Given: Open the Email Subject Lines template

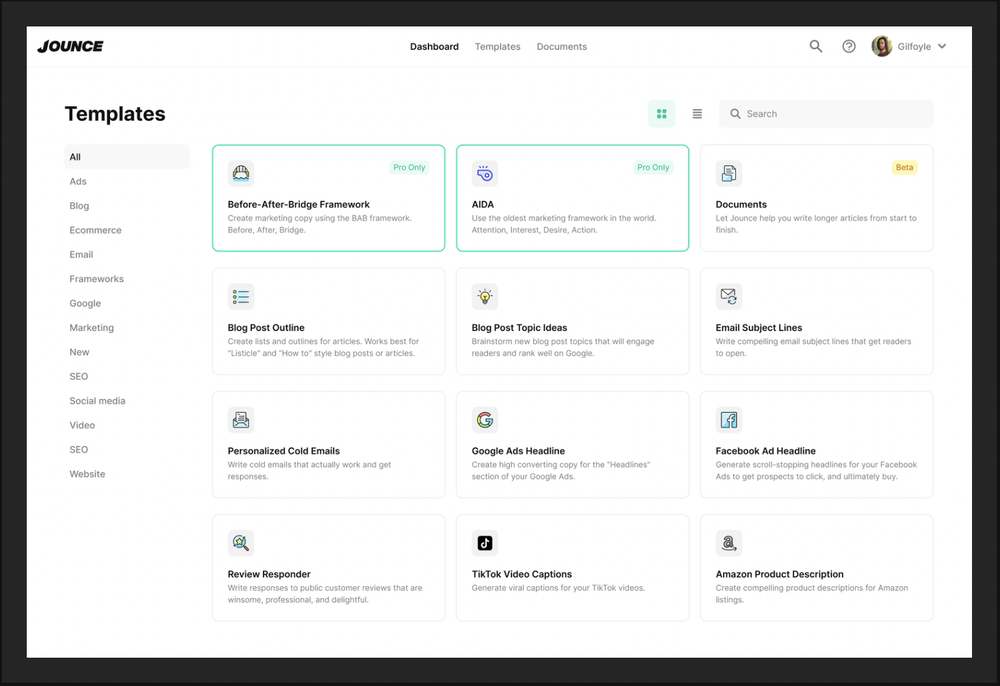Looking at the screenshot, I should click(816, 321).
